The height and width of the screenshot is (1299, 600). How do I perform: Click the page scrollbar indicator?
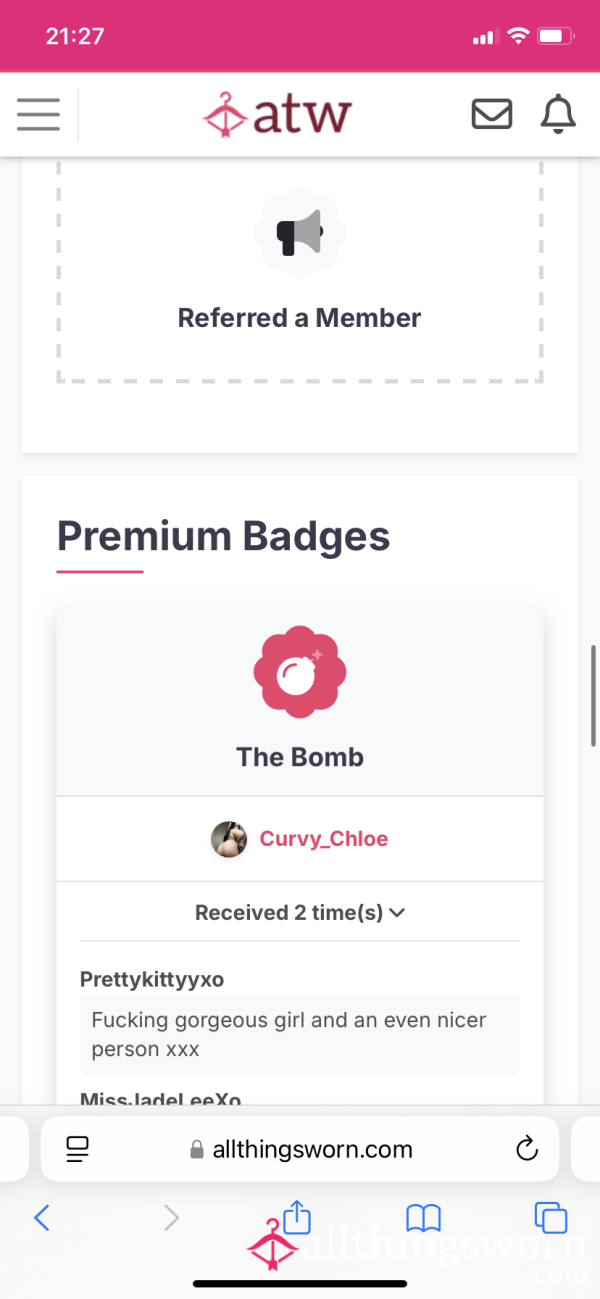[x=594, y=695]
